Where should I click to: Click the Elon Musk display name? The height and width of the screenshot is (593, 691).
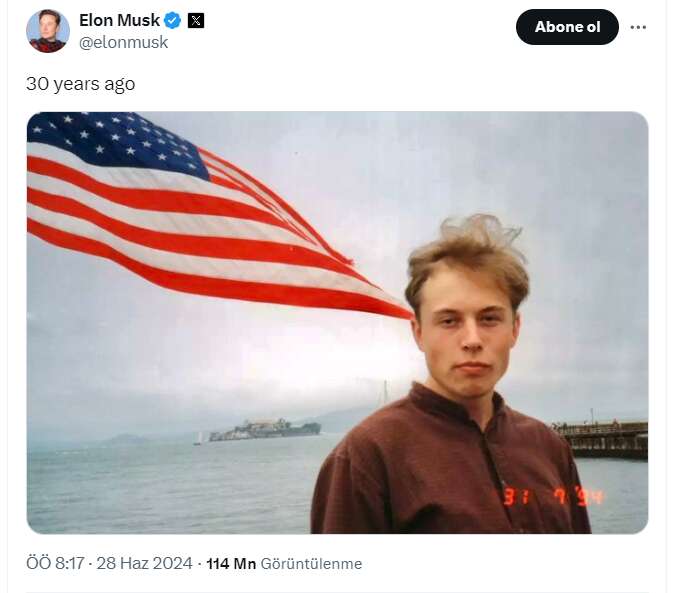point(119,20)
